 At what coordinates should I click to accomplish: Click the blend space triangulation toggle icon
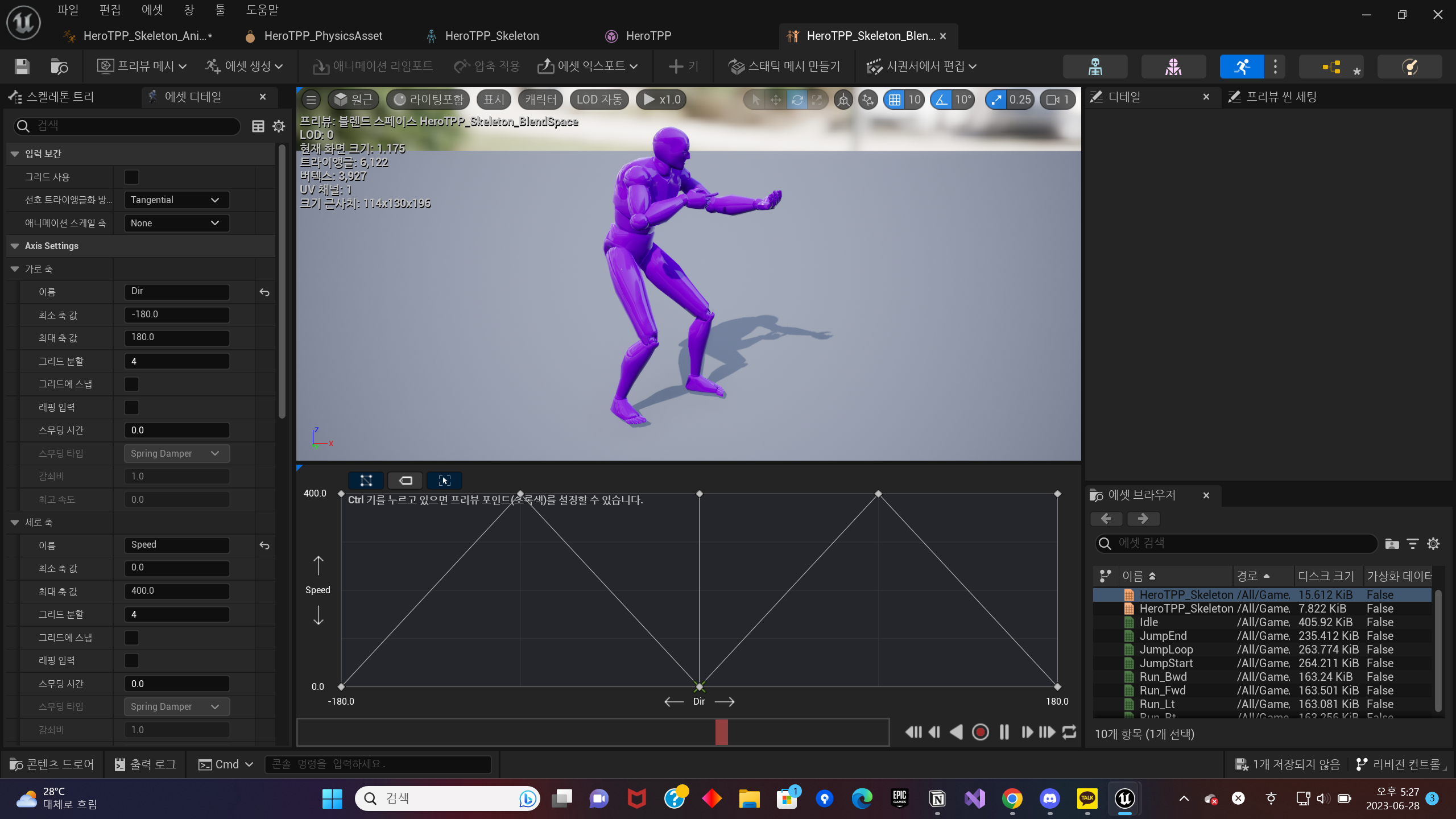[x=366, y=481]
